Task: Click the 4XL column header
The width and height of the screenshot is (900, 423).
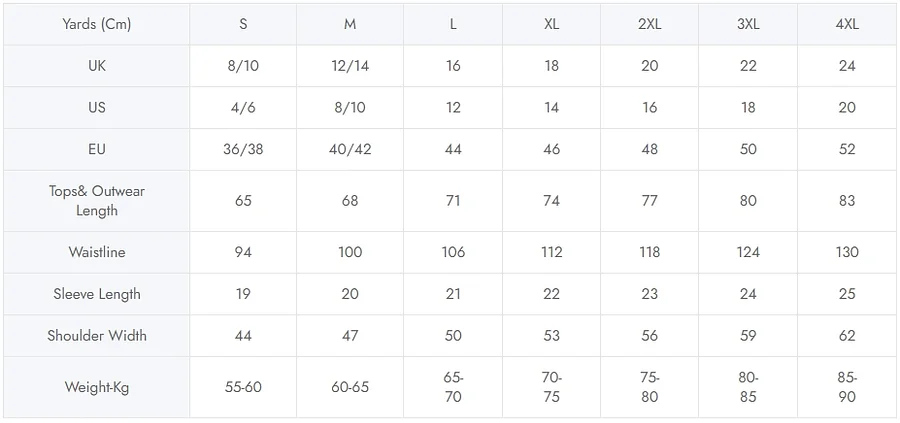Action: (847, 24)
